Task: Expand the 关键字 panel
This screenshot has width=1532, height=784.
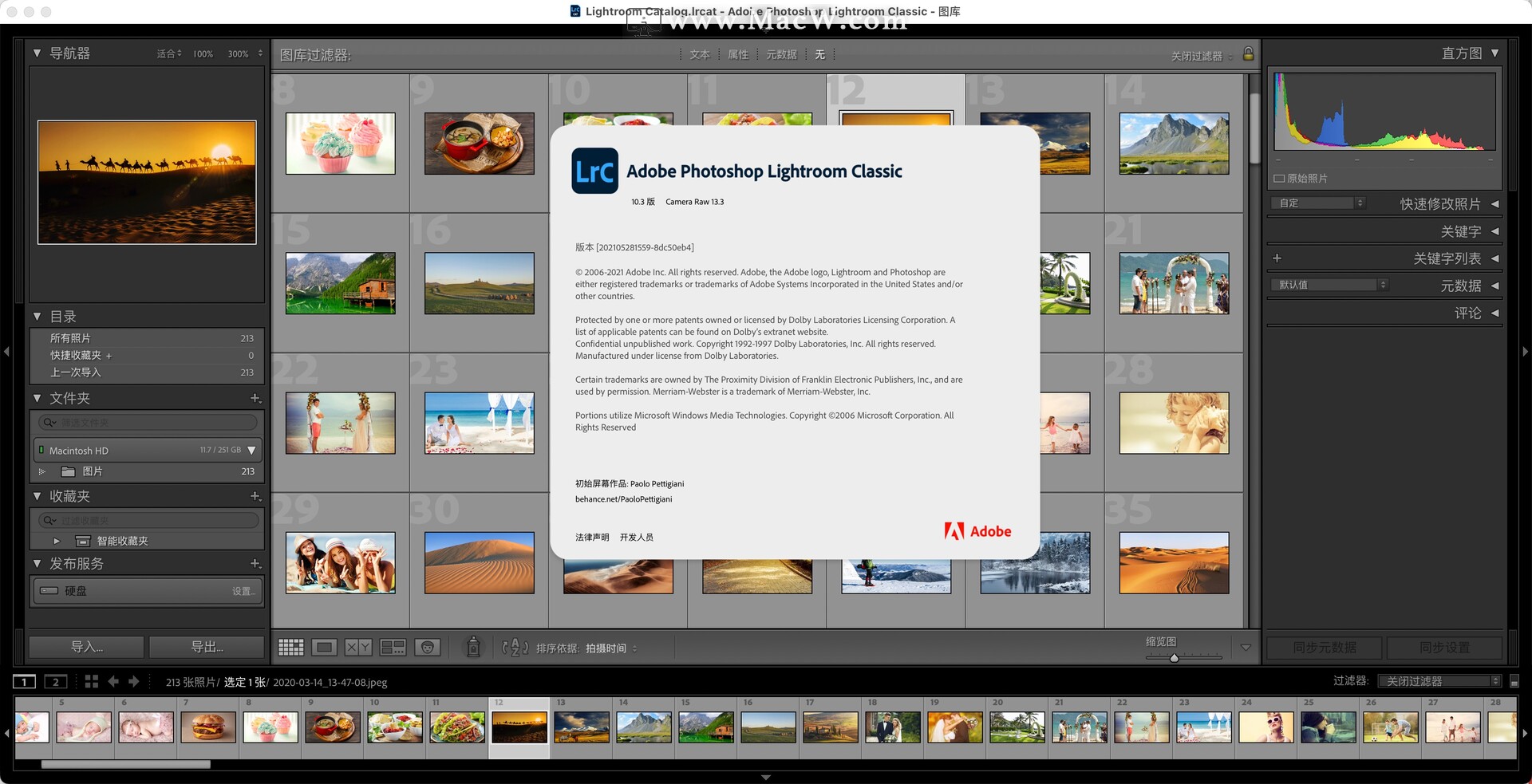Action: pyautogui.click(x=1494, y=231)
